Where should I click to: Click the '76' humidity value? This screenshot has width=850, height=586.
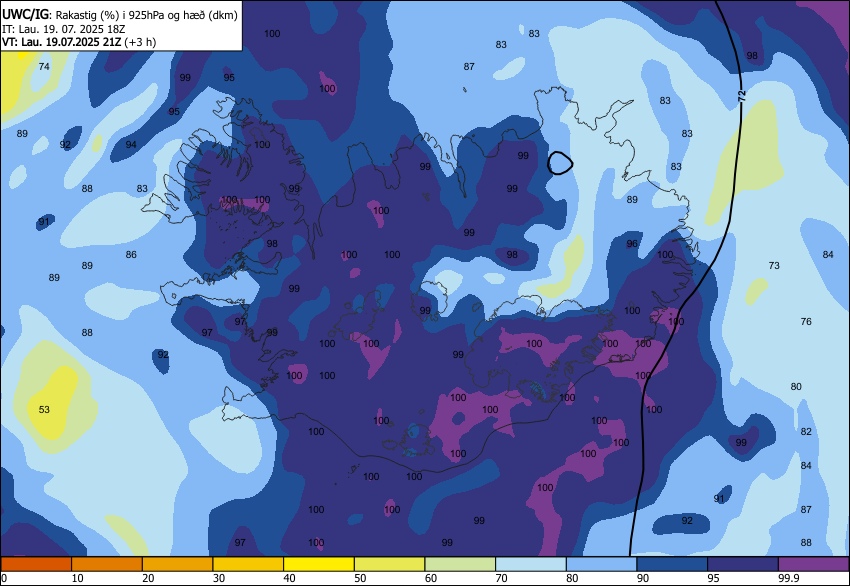pos(806,321)
